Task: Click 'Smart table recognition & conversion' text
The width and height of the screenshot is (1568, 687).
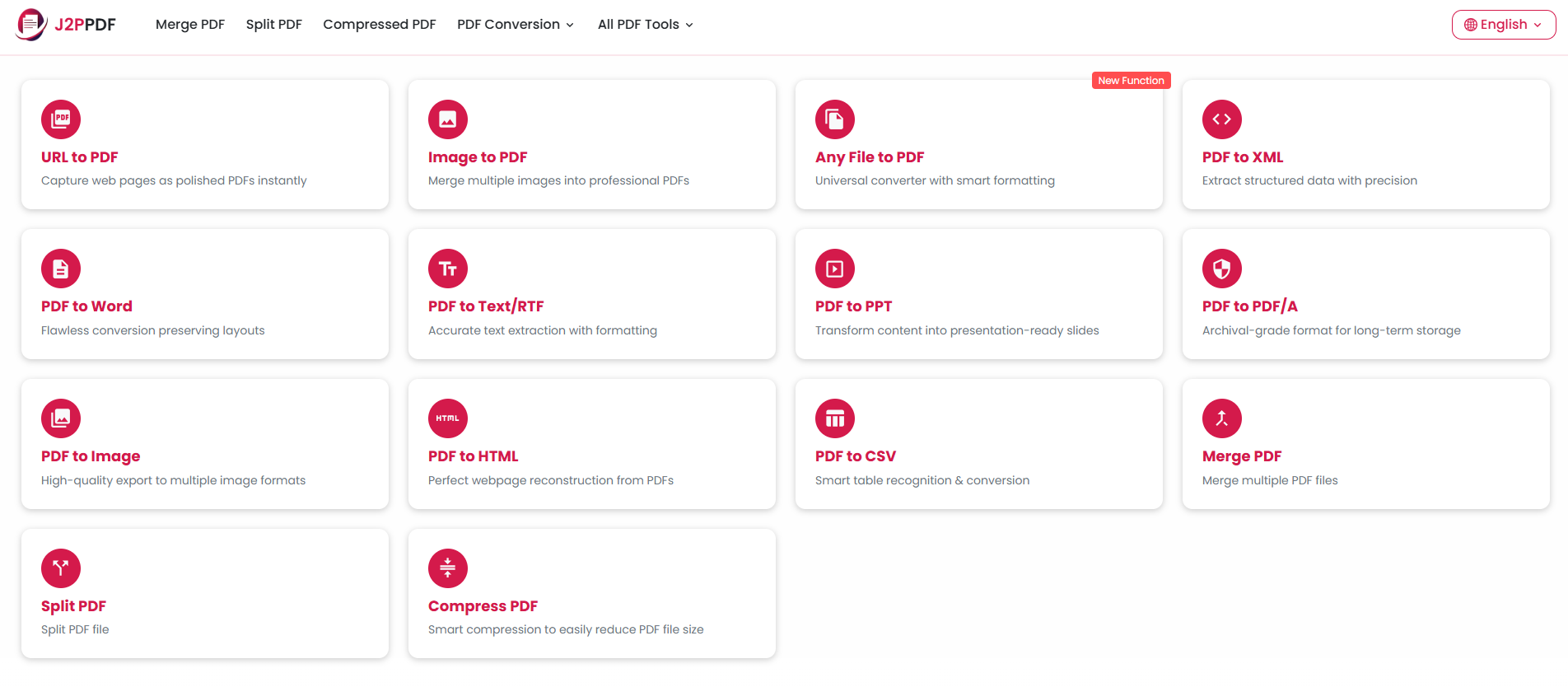Action: [x=922, y=480]
